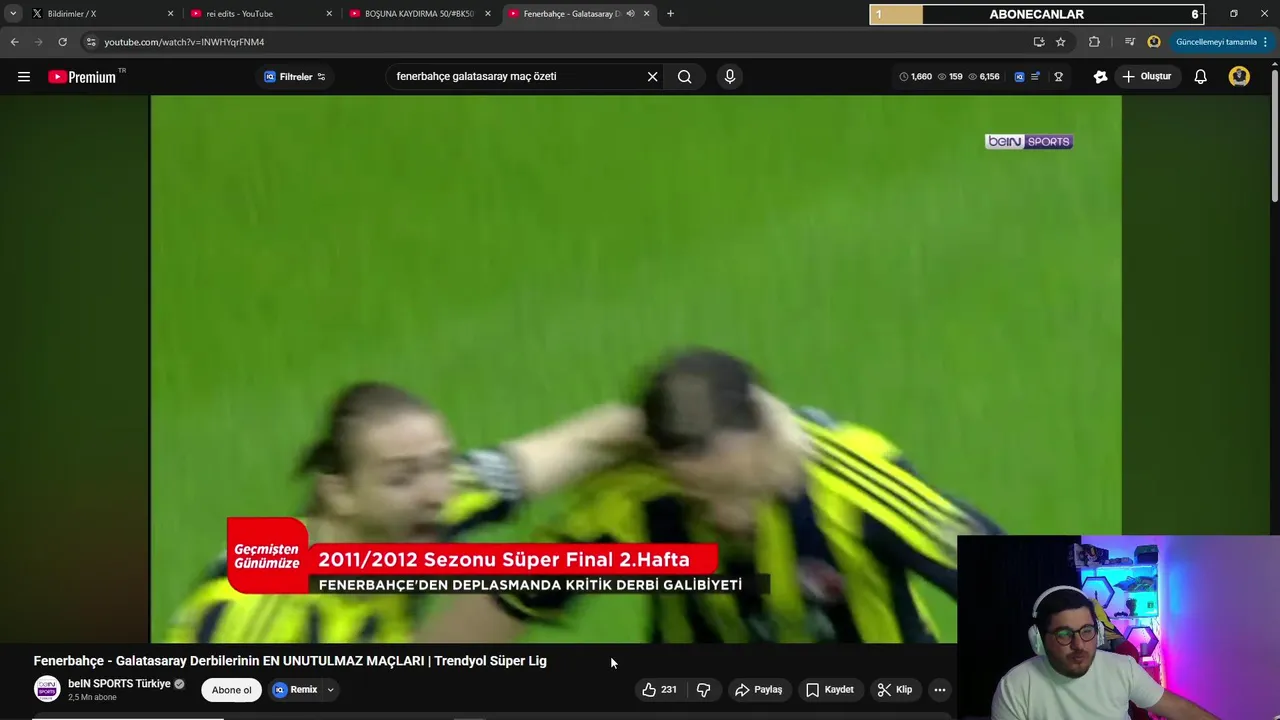
Task: Click install app icon in address bar
Action: (x=1039, y=42)
